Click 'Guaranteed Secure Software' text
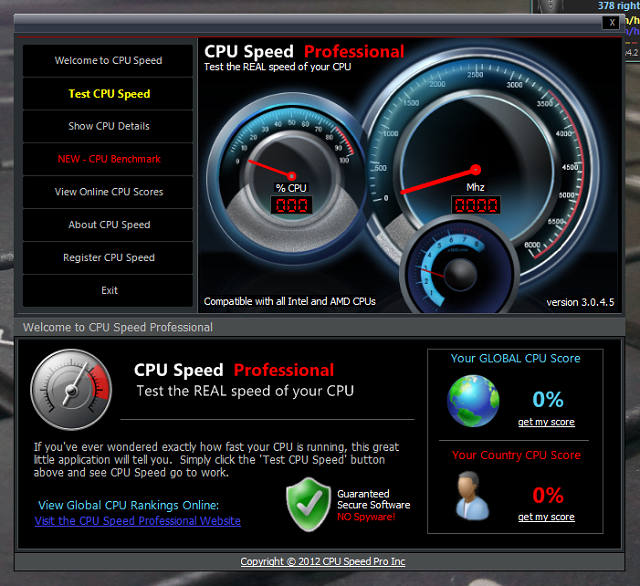 click(x=373, y=499)
